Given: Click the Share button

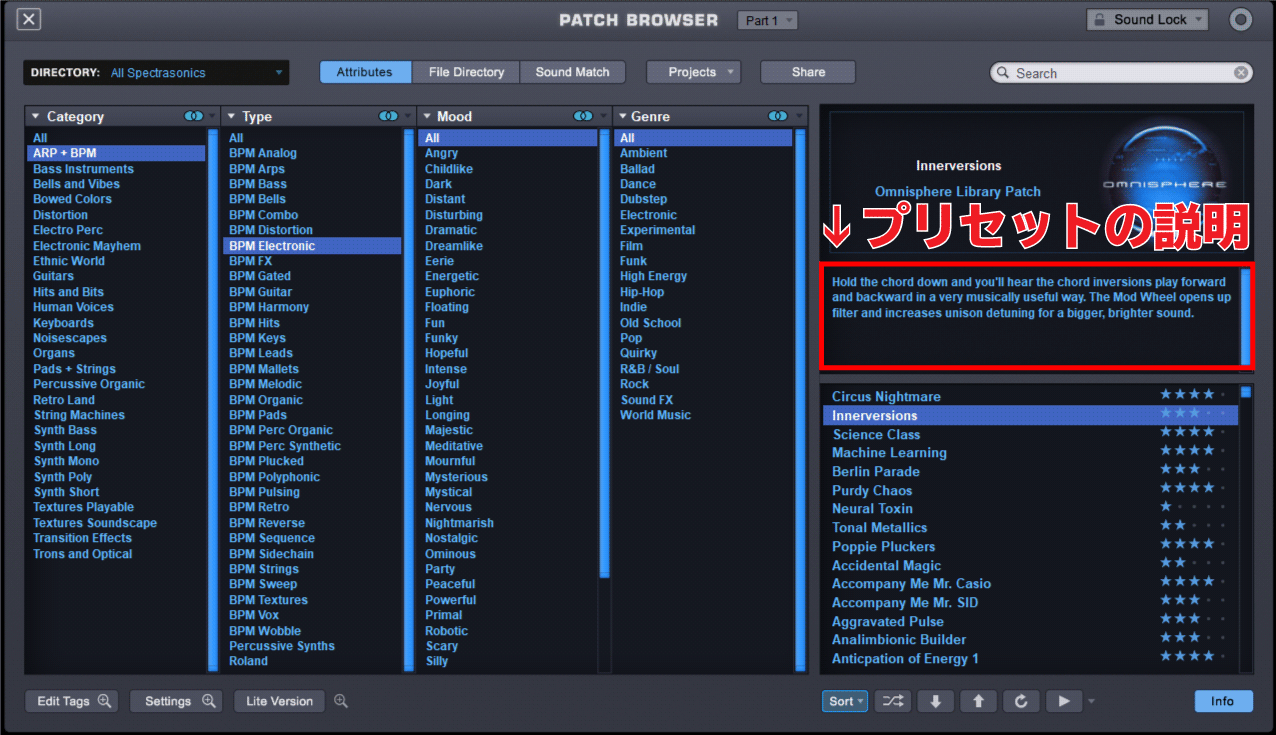Looking at the screenshot, I should click(x=808, y=72).
